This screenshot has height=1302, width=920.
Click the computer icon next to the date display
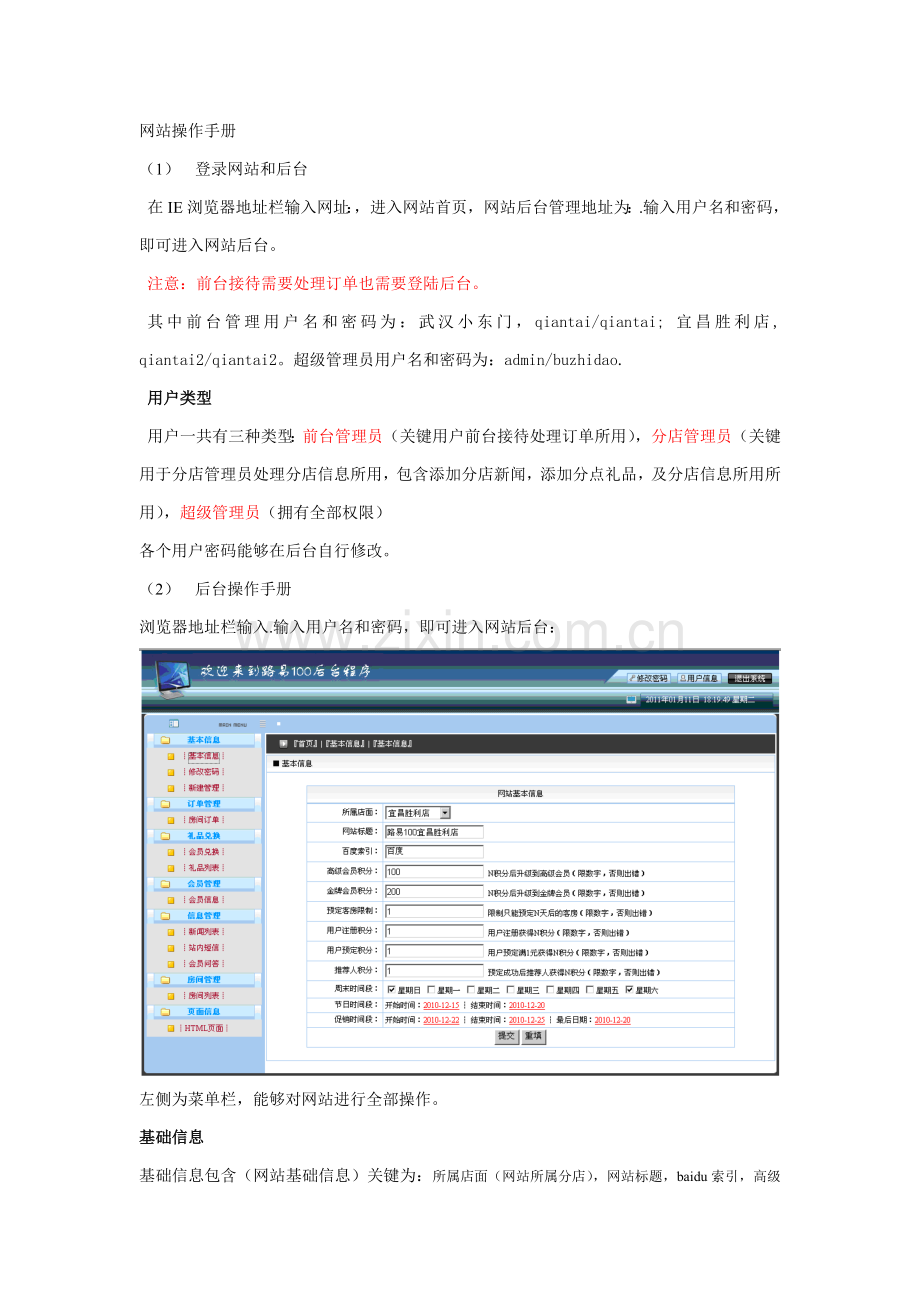click(631, 700)
